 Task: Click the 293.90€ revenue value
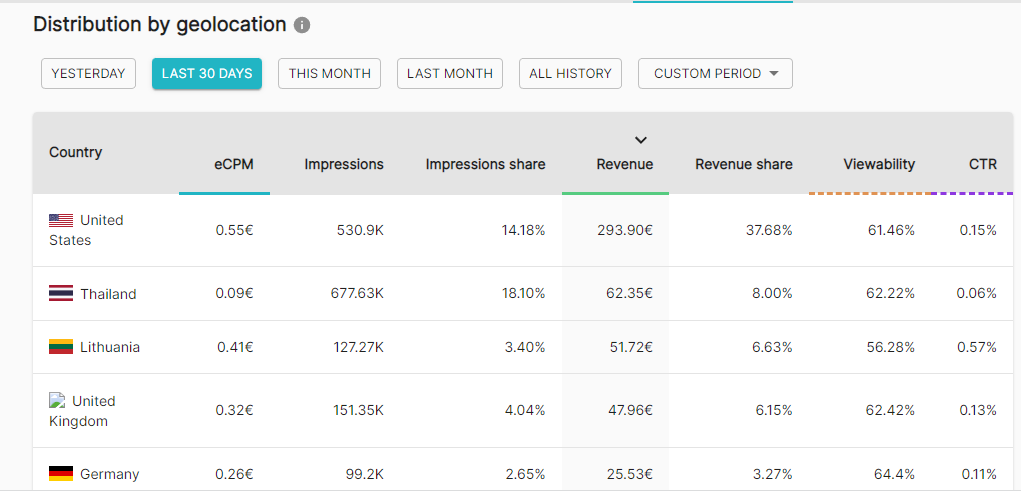[625, 230]
